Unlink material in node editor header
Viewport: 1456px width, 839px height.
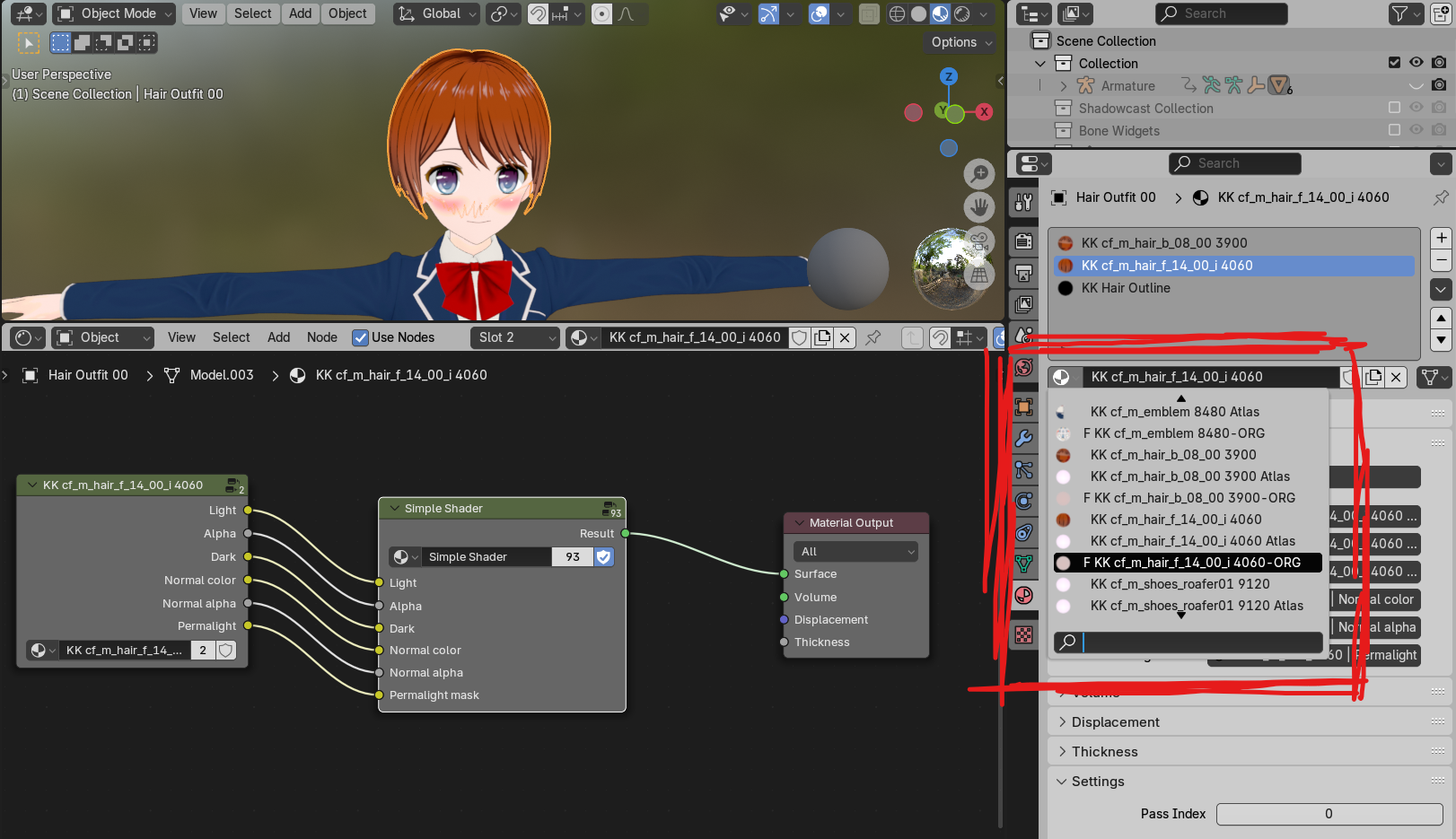click(845, 337)
